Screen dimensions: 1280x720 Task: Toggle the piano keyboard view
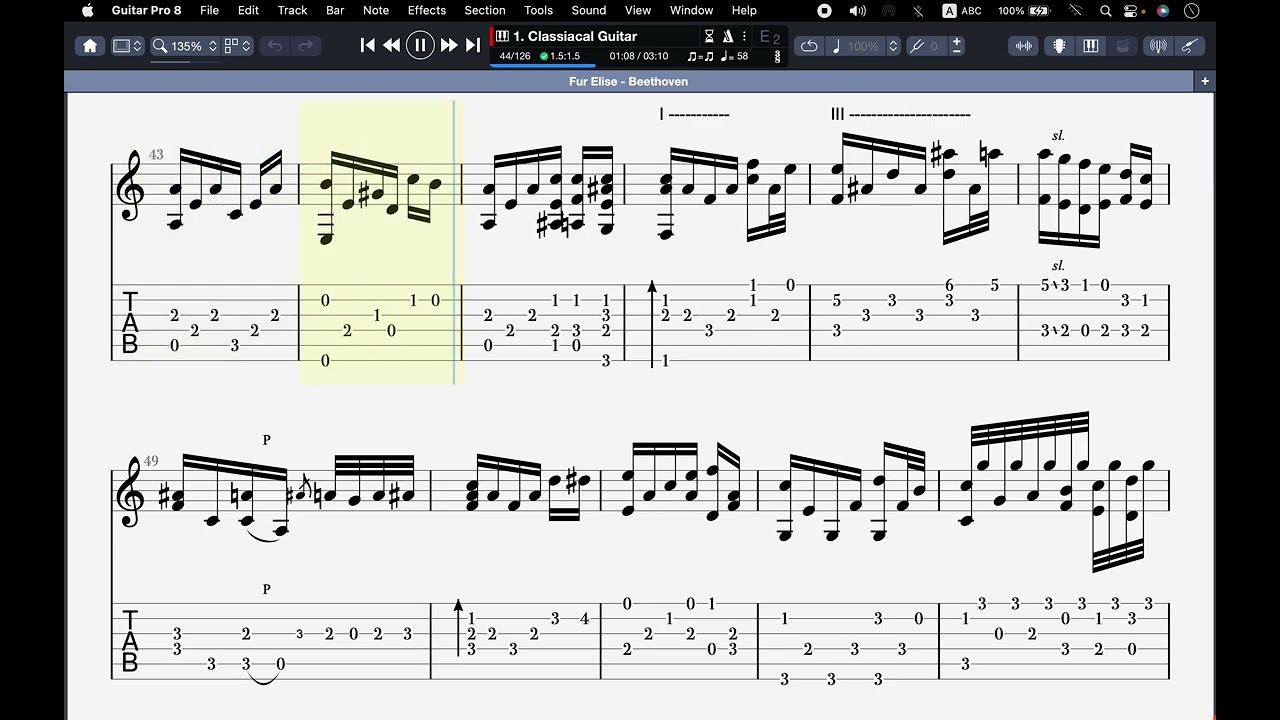tap(1091, 46)
